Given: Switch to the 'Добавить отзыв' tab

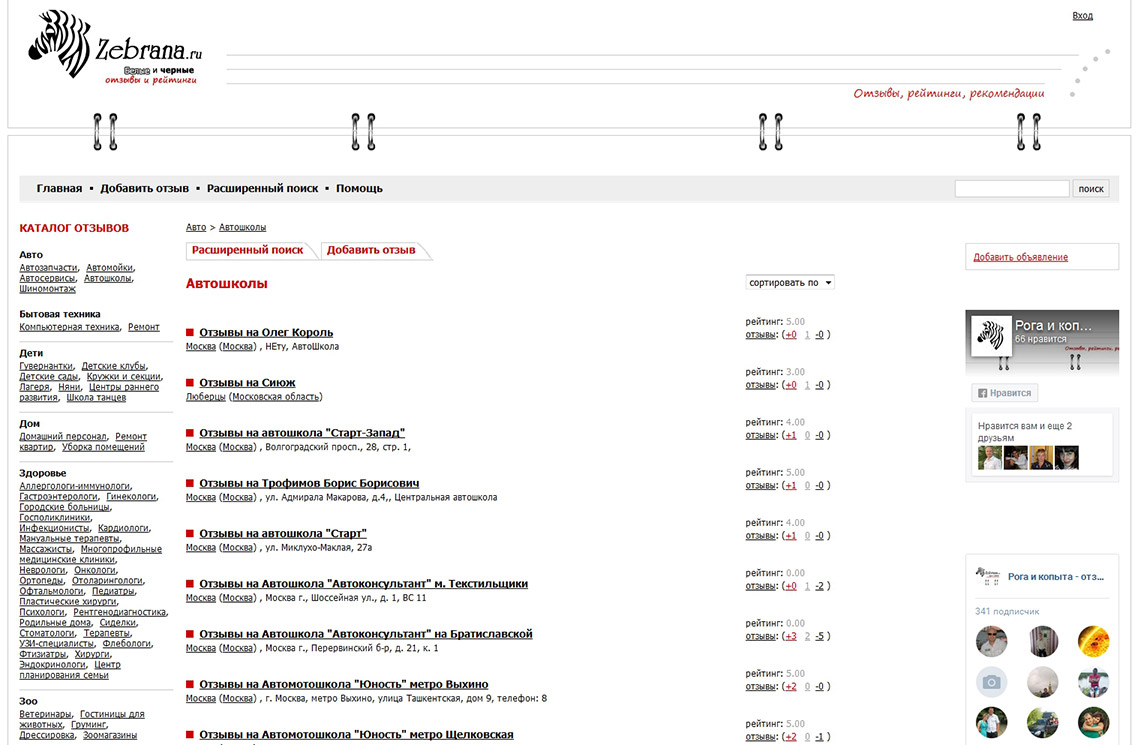Looking at the screenshot, I should [x=371, y=250].
